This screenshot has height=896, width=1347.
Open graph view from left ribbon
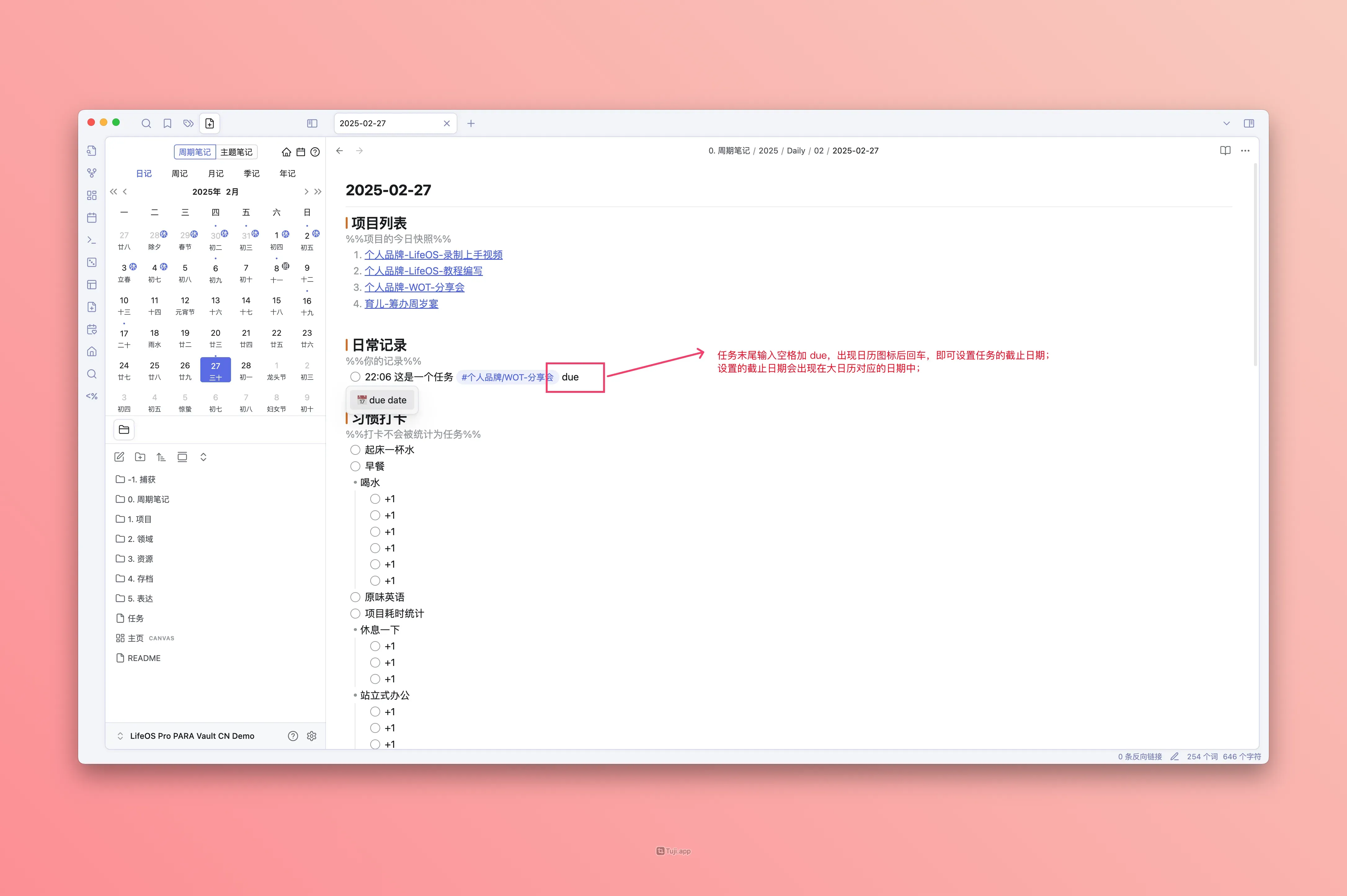coord(91,173)
